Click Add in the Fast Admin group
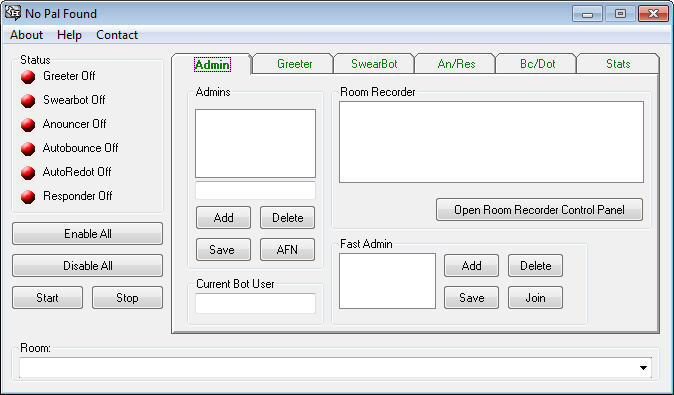 (472, 266)
